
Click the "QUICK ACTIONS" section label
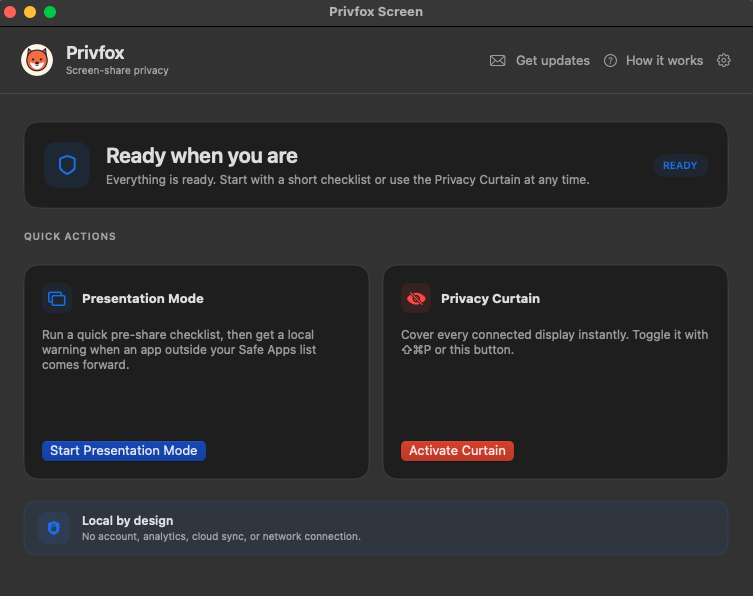(70, 236)
